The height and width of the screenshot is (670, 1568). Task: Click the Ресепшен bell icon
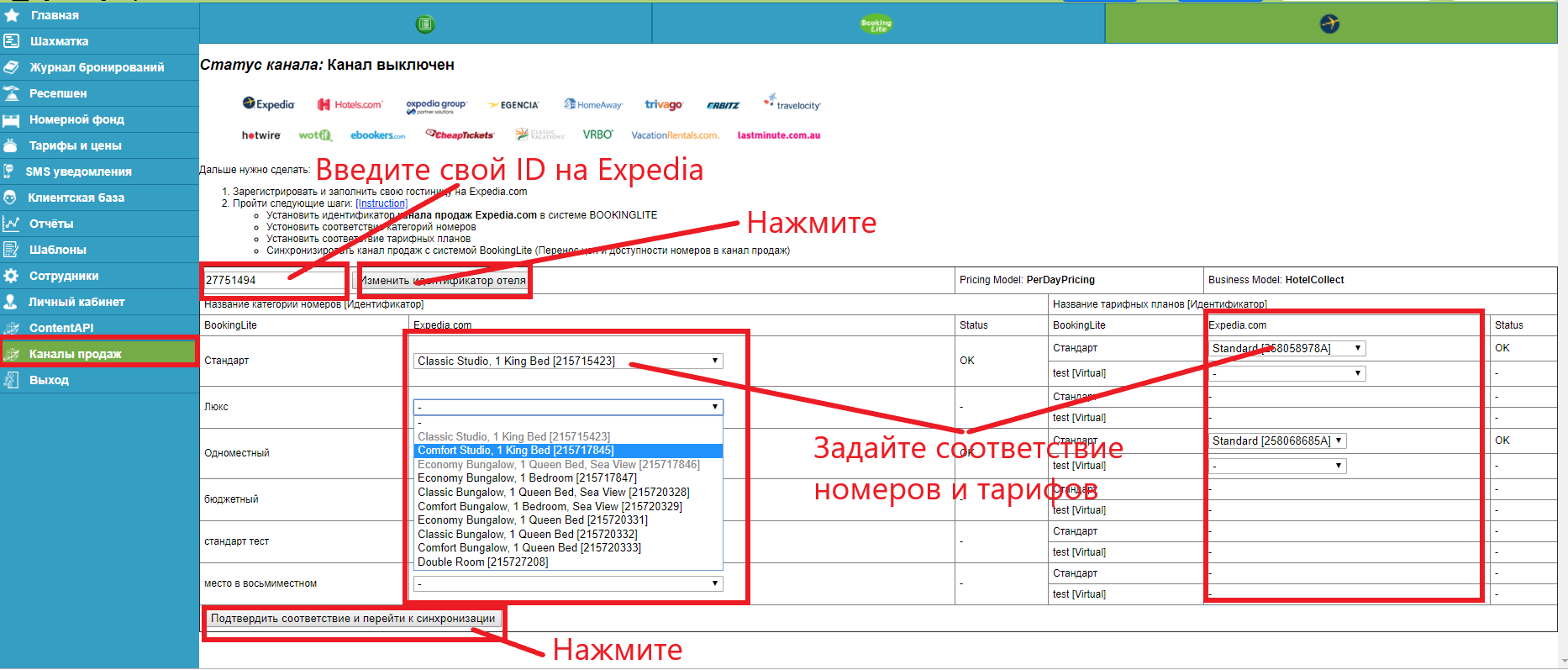coord(12,93)
